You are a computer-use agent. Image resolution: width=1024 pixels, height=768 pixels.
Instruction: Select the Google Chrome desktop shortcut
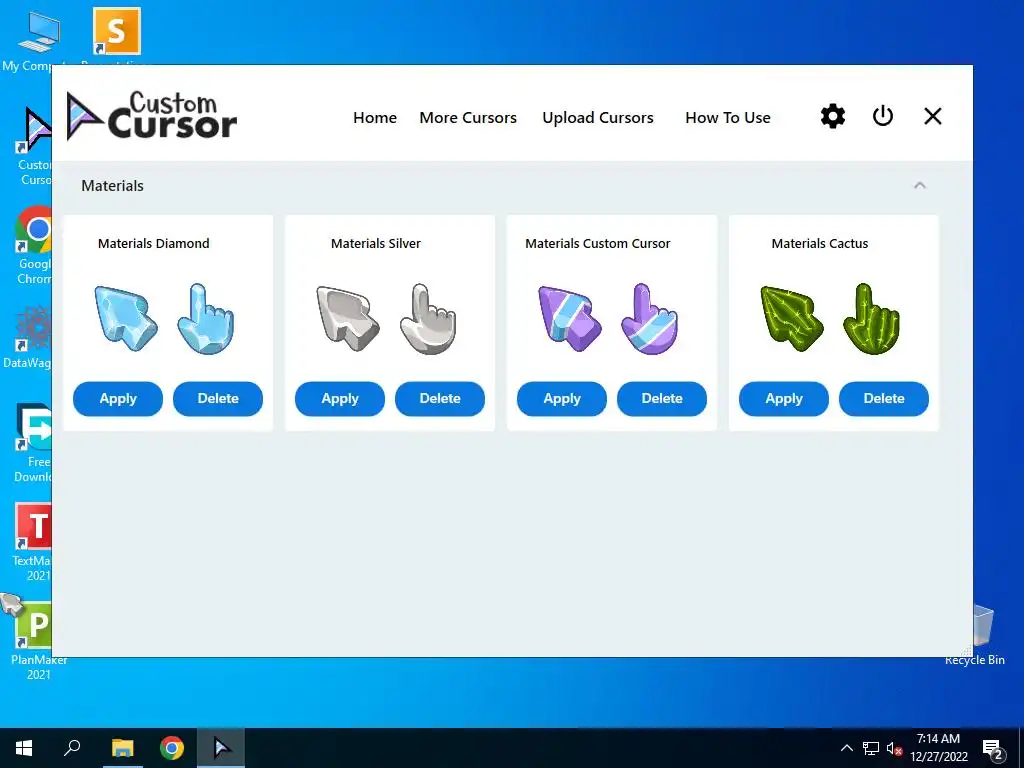click(33, 245)
